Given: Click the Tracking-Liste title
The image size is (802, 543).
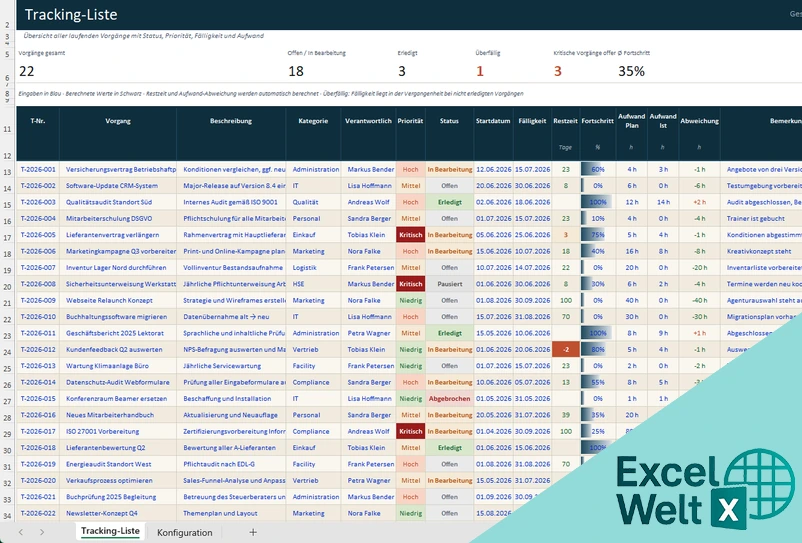Looking at the screenshot, I should [x=71, y=14].
